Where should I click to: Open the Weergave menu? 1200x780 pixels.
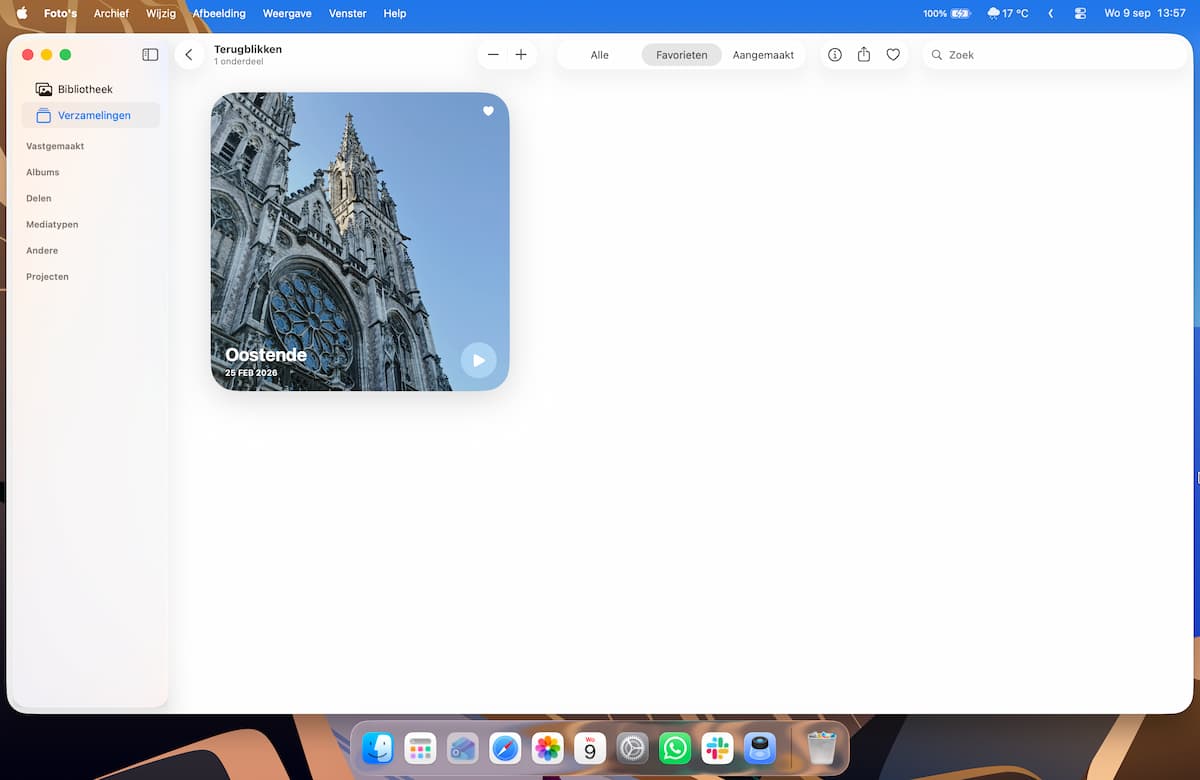click(287, 13)
